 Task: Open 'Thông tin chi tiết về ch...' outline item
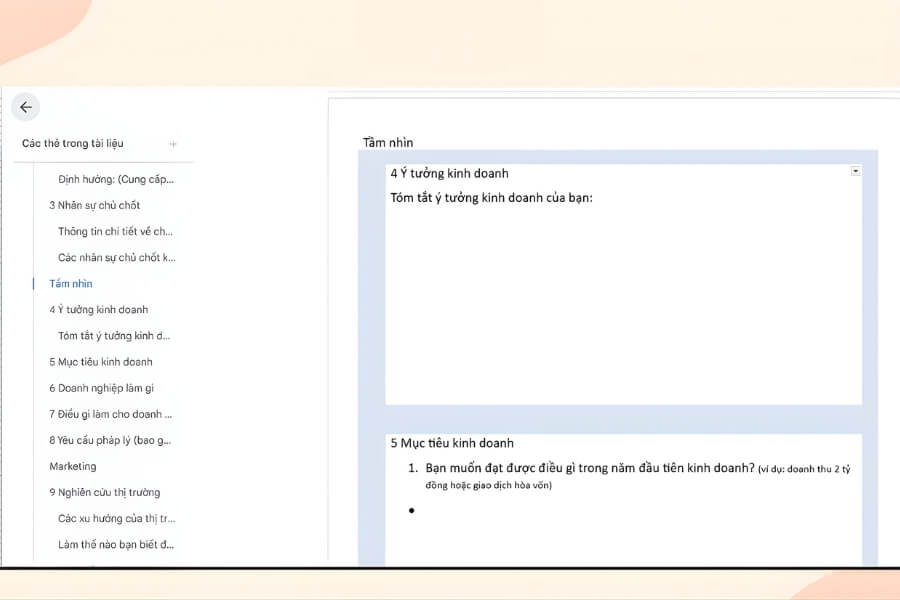[x=115, y=232]
